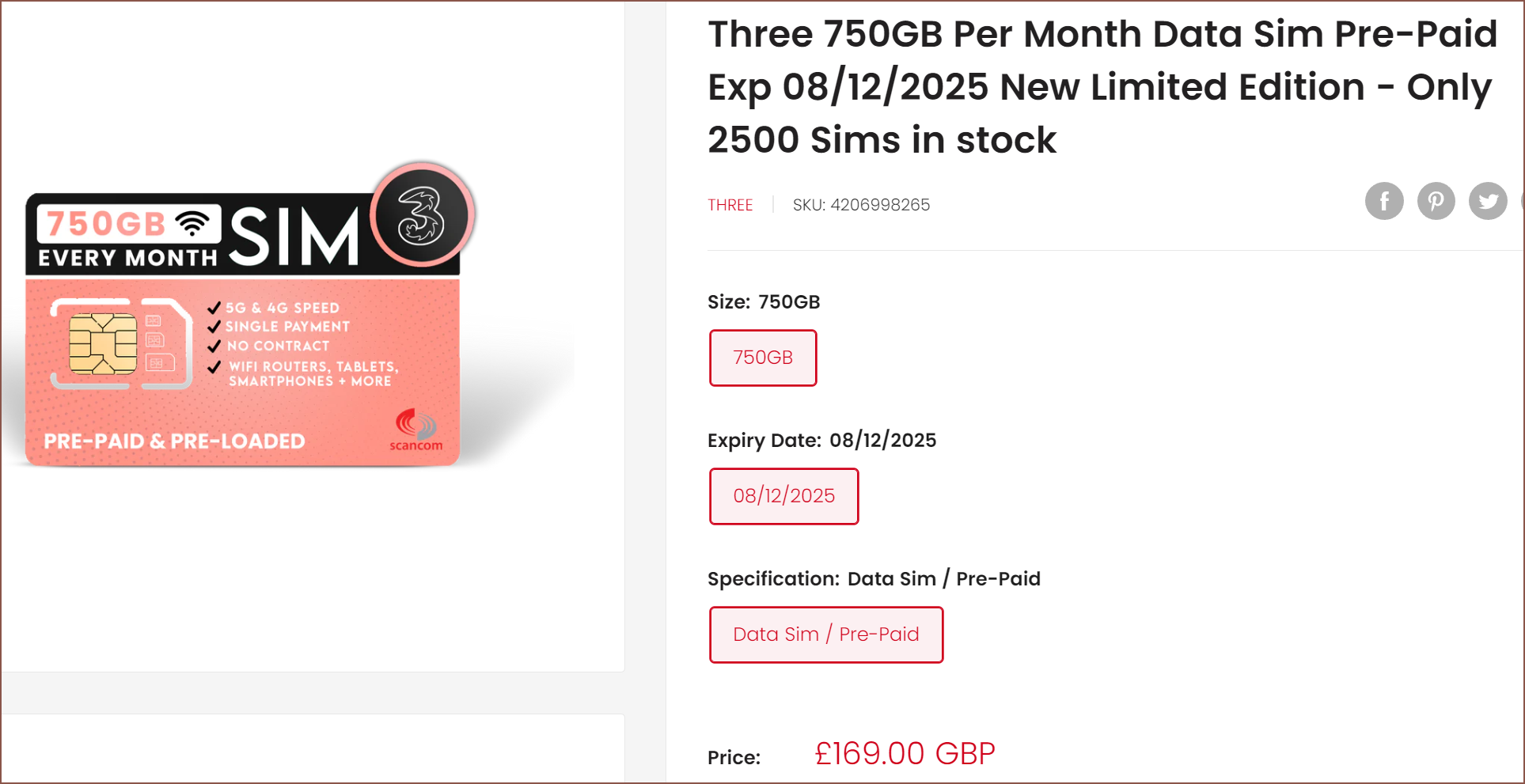Screen dimensions: 1525x784
Task: Click the Size: 750GB label
Action: [763, 301]
